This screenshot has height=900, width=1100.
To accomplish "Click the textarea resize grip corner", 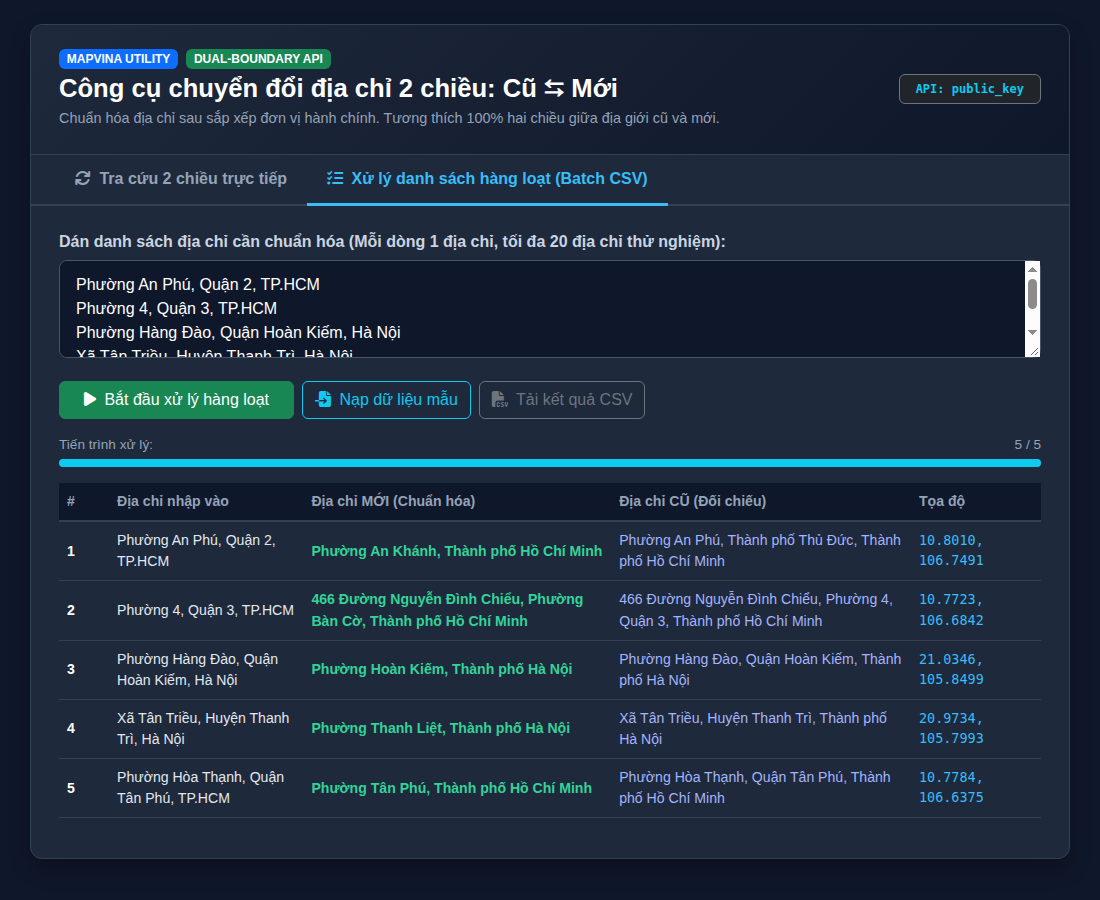I will [x=1033, y=351].
